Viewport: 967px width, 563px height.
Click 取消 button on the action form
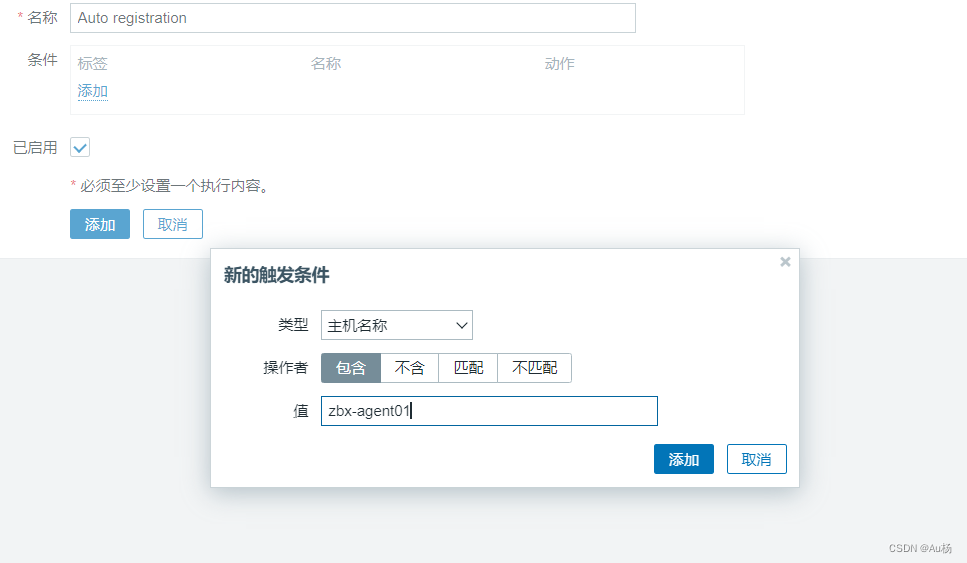173,224
